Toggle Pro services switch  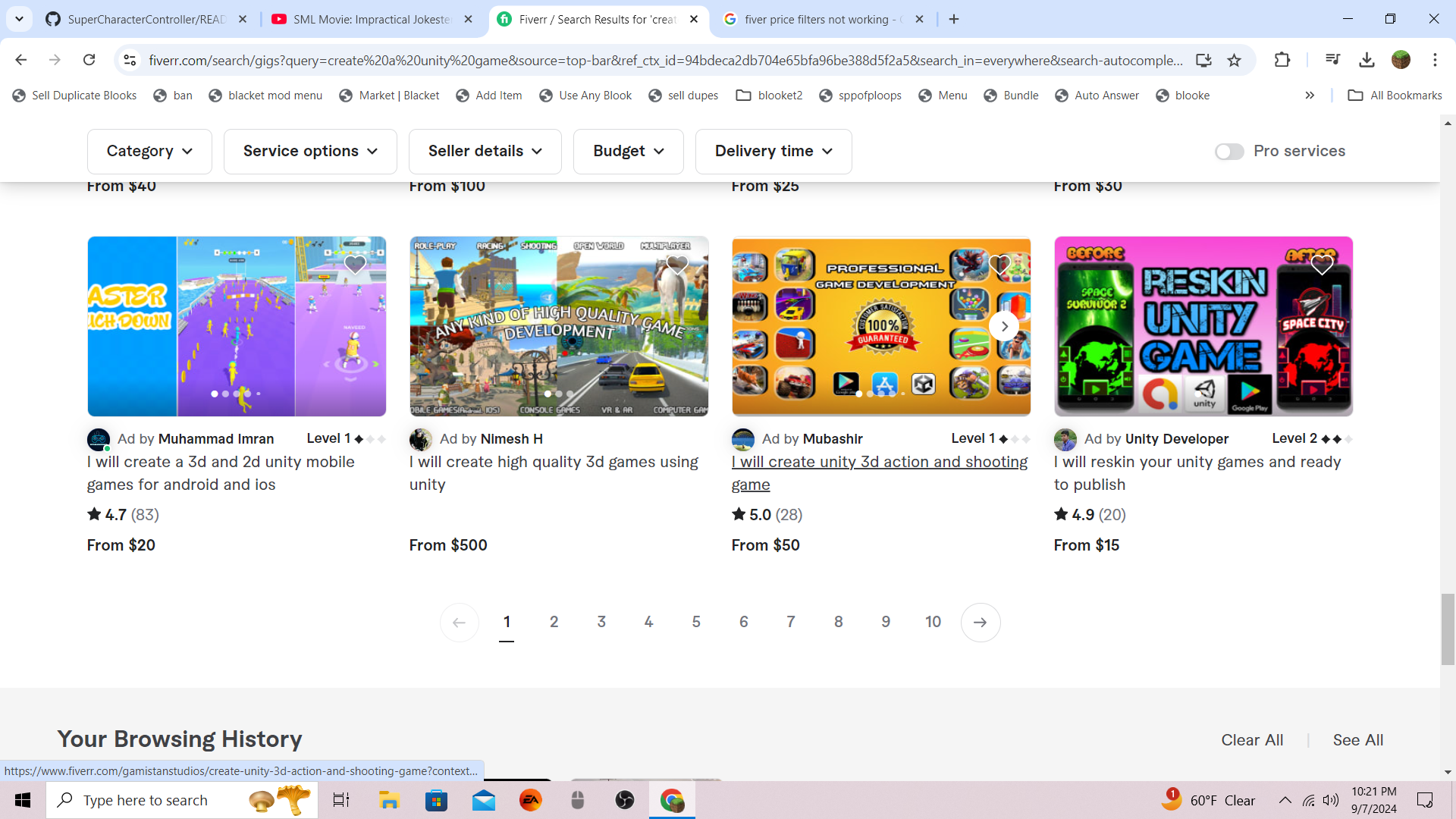1229,152
